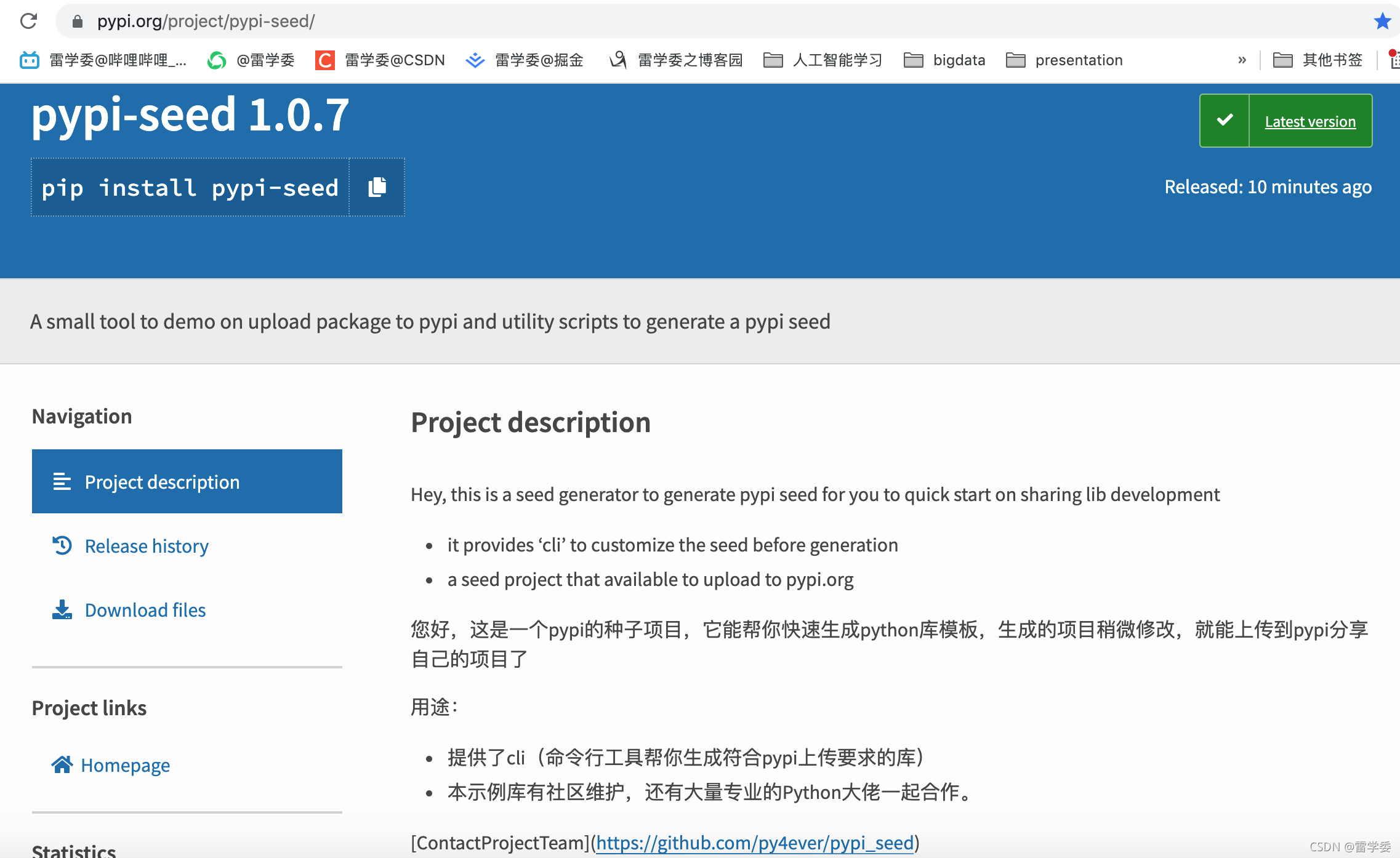The width and height of the screenshot is (1400, 858).
Task: Click the bullet starting 提供了cli
Action: pyautogui.click(x=686, y=757)
